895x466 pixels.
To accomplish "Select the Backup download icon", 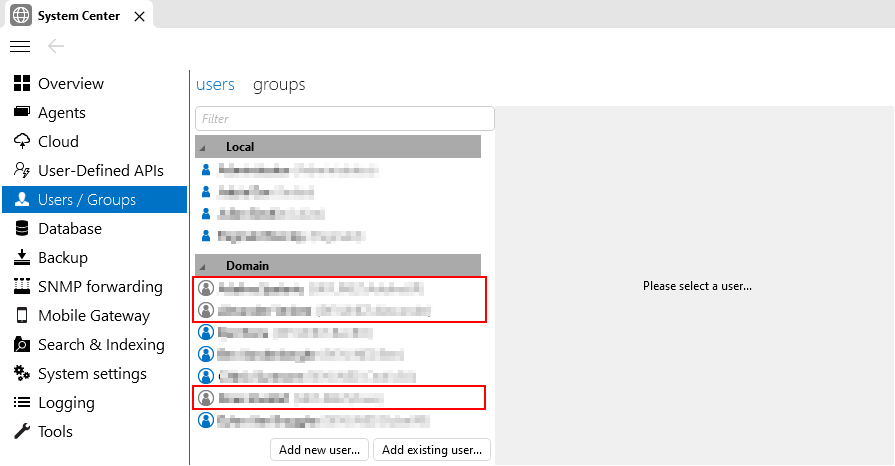I will pyautogui.click(x=22, y=258).
